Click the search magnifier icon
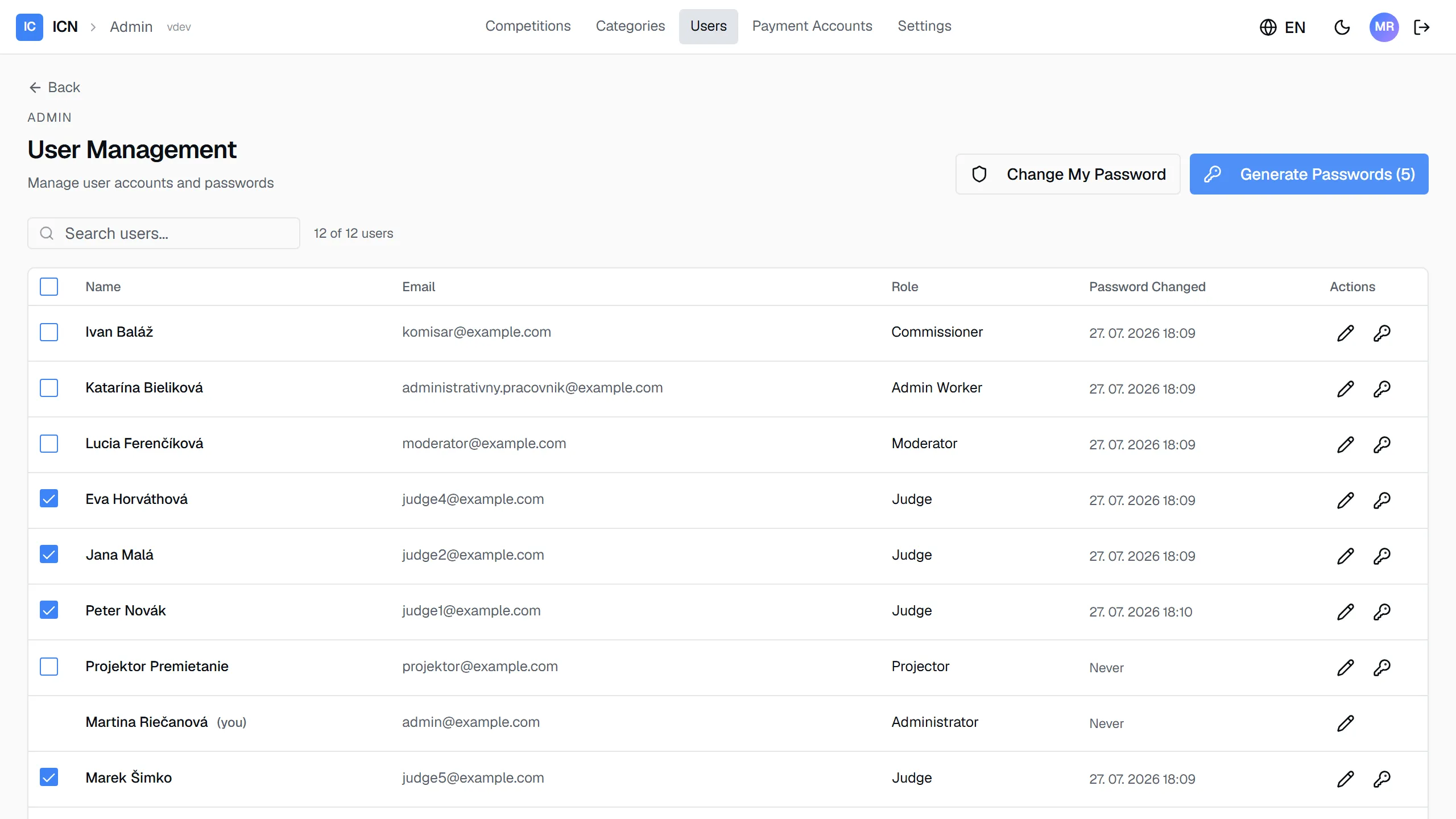 (x=47, y=234)
